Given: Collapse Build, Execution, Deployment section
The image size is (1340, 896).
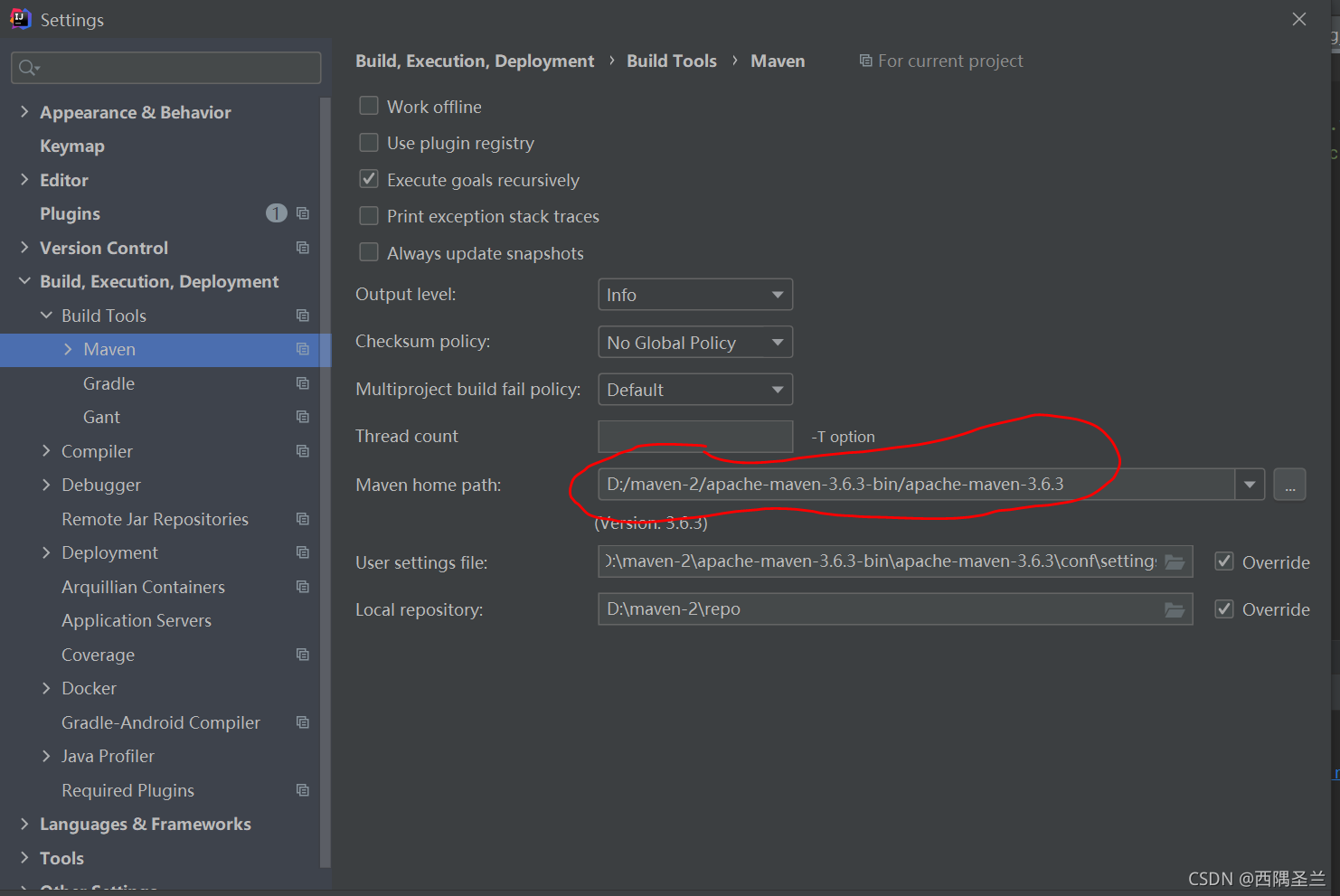Looking at the screenshot, I should click(24, 281).
